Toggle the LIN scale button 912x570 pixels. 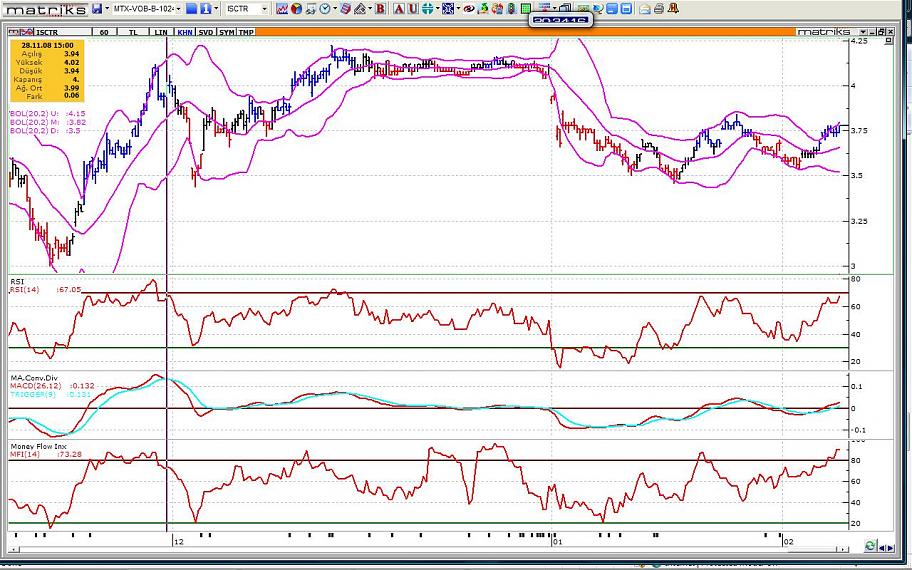(x=161, y=32)
